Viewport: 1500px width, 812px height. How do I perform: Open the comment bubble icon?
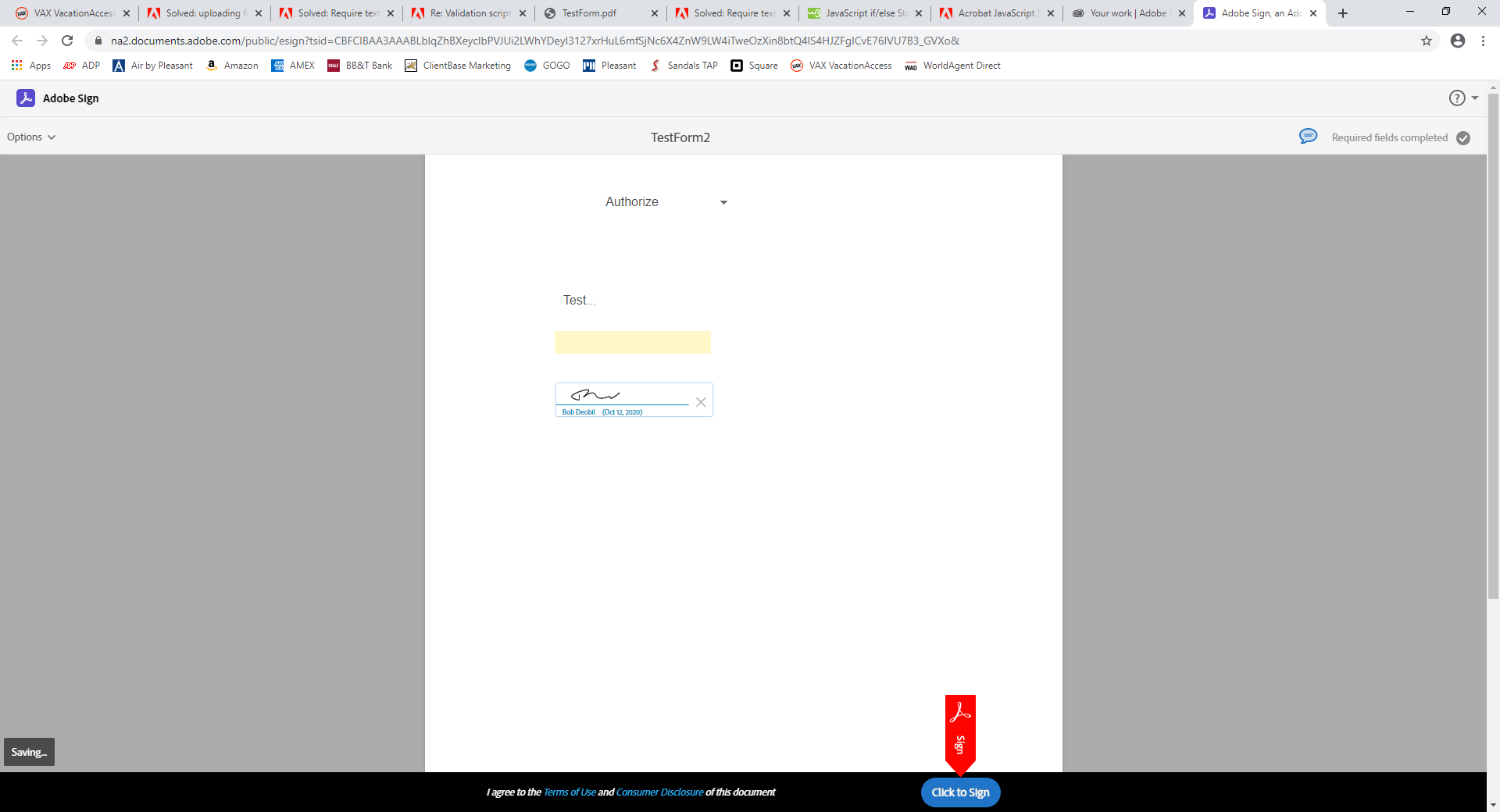click(x=1307, y=136)
